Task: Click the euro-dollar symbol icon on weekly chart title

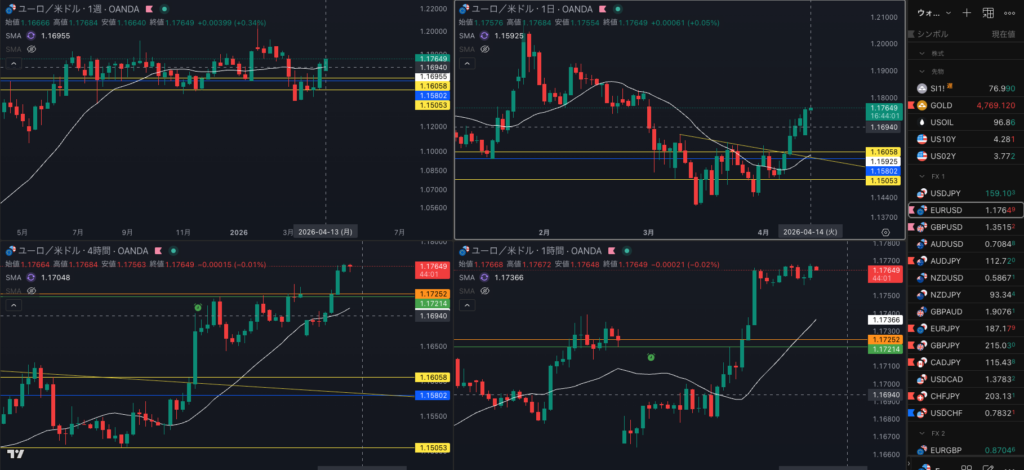Action: 10,9
